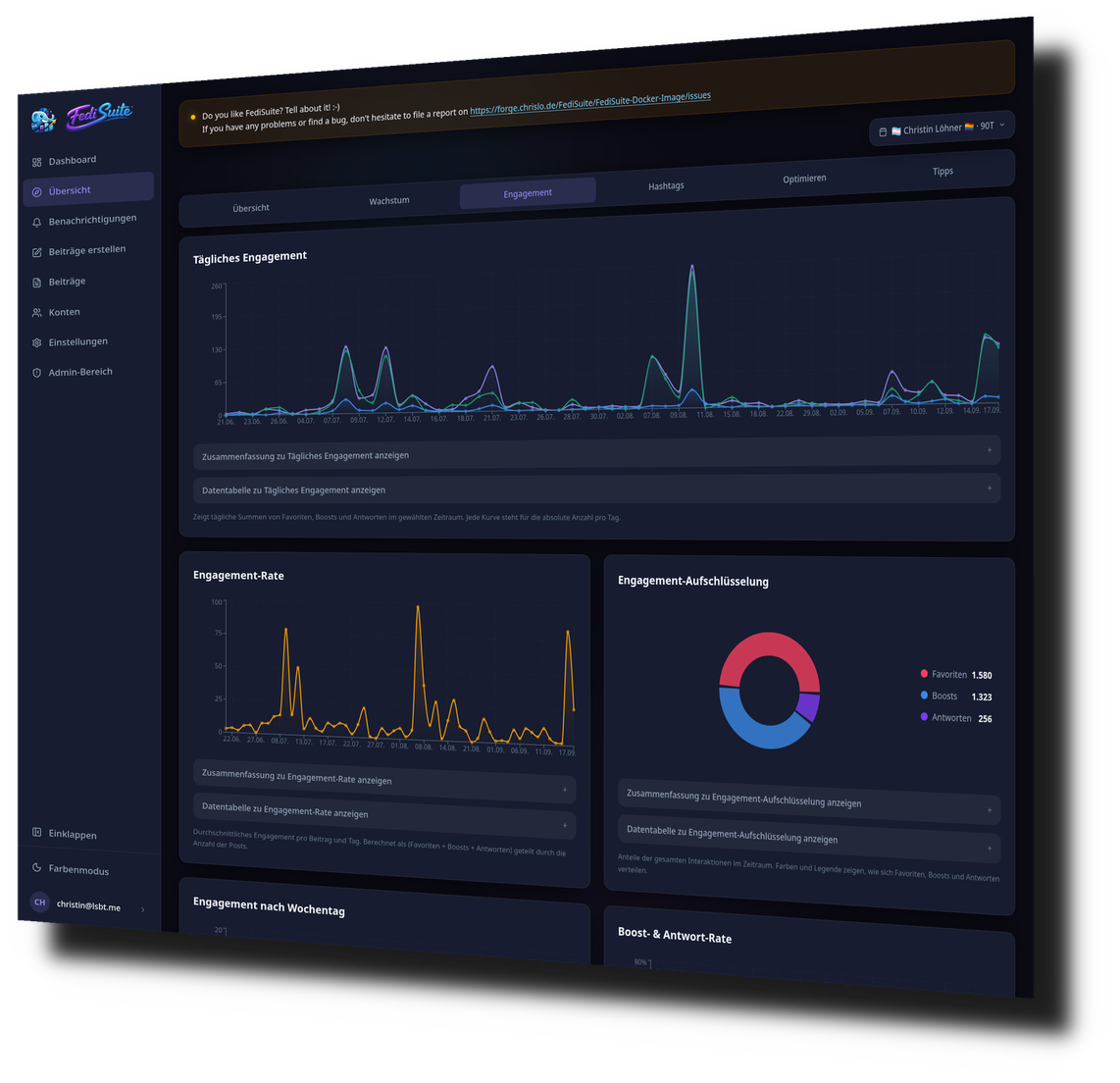The width and height of the screenshot is (1120, 1083).
Task: Click the Farbenmodus moon icon
Action: point(36,867)
